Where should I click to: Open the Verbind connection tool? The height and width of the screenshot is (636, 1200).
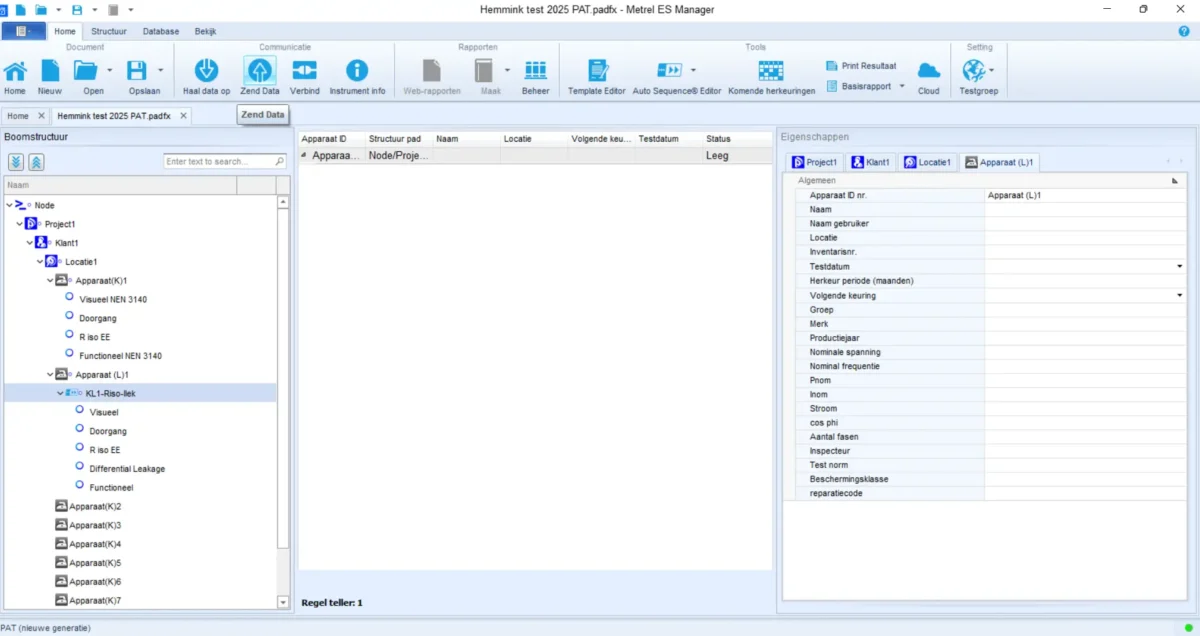(304, 72)
